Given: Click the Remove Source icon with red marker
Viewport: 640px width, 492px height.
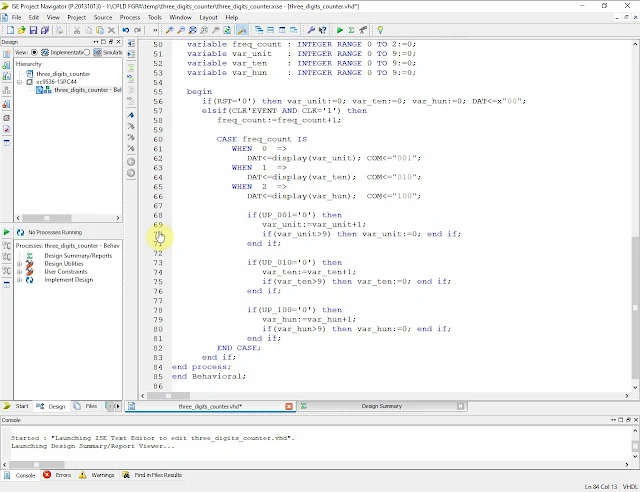Looking at the screenshot, I should (7, 105).
